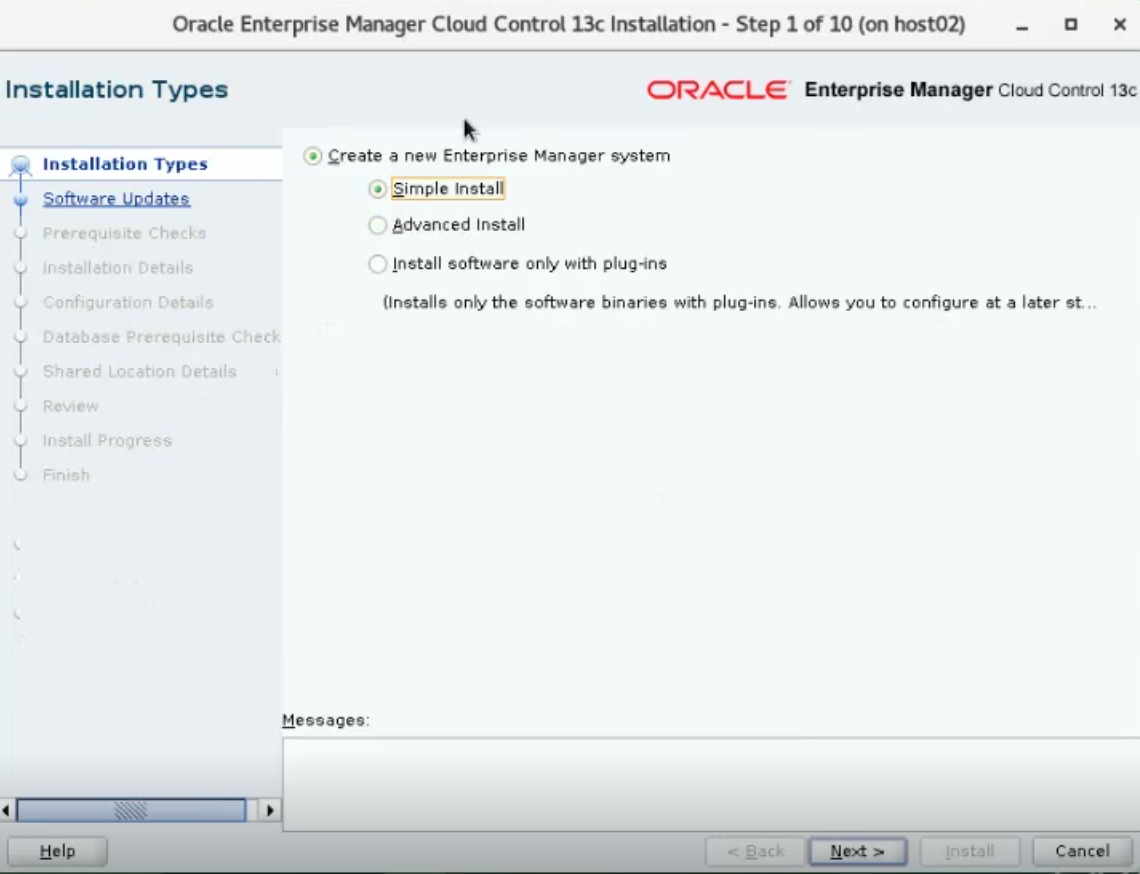Click the Installation Types page heading
Image resolution: width=1140 pixels, height=874 pixels.
[x=116, y=89]
